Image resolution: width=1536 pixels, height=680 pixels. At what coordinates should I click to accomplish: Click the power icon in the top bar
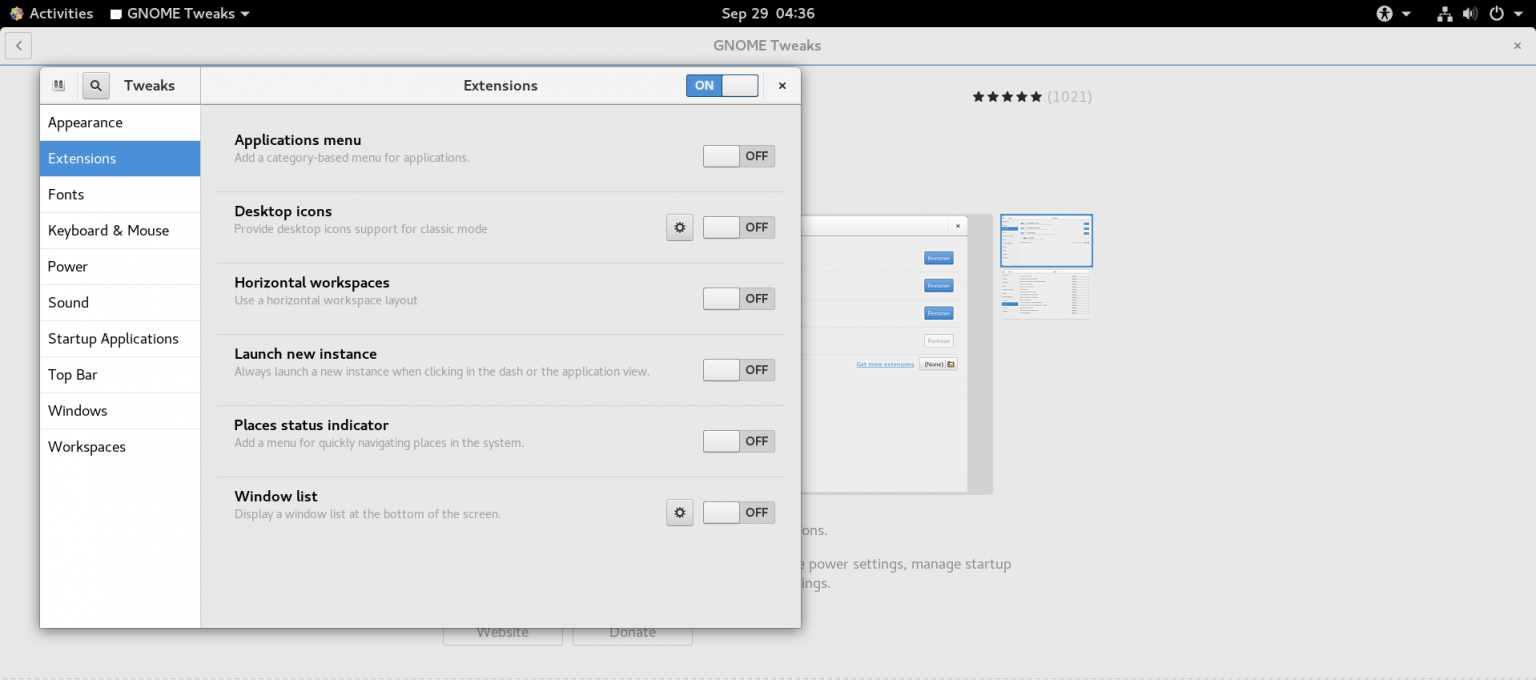[x=1497, y=13]
